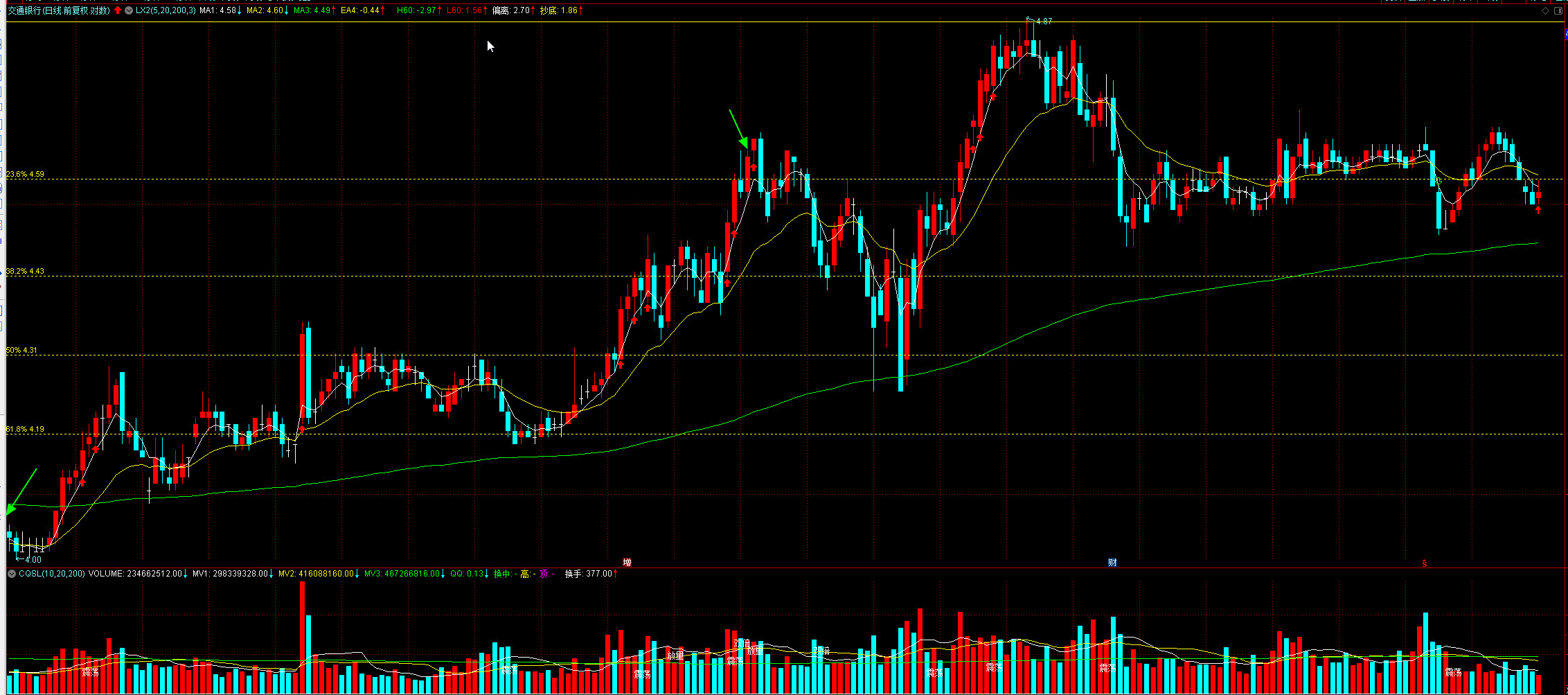Image resolution: width=1568 pixels, height=695 pixels.
Task: Click the 偏离: 2.70 indicator value
Action: pyautogui.click(x=510, y=10)
